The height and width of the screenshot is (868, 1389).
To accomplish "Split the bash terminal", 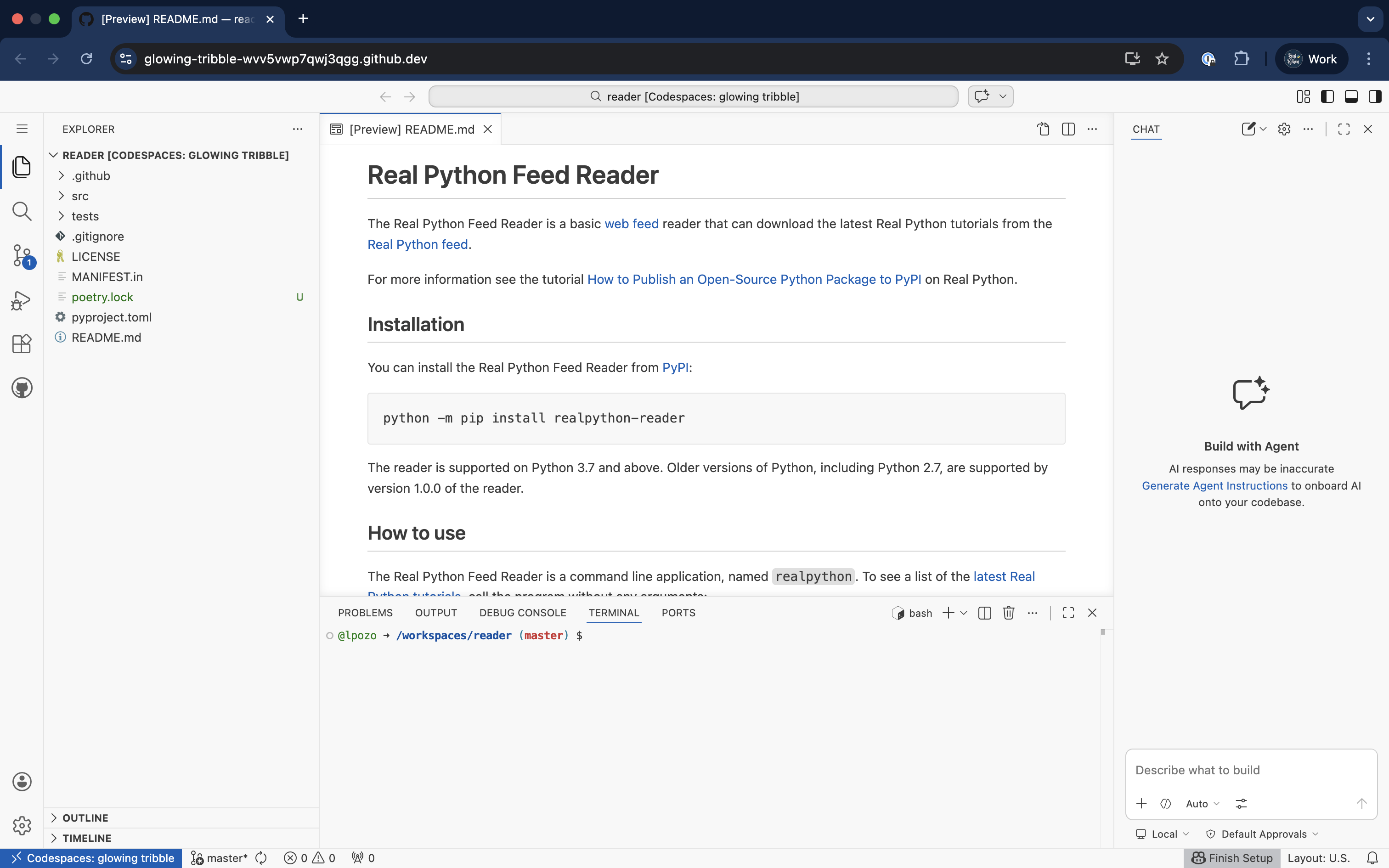I will [984, 613].
